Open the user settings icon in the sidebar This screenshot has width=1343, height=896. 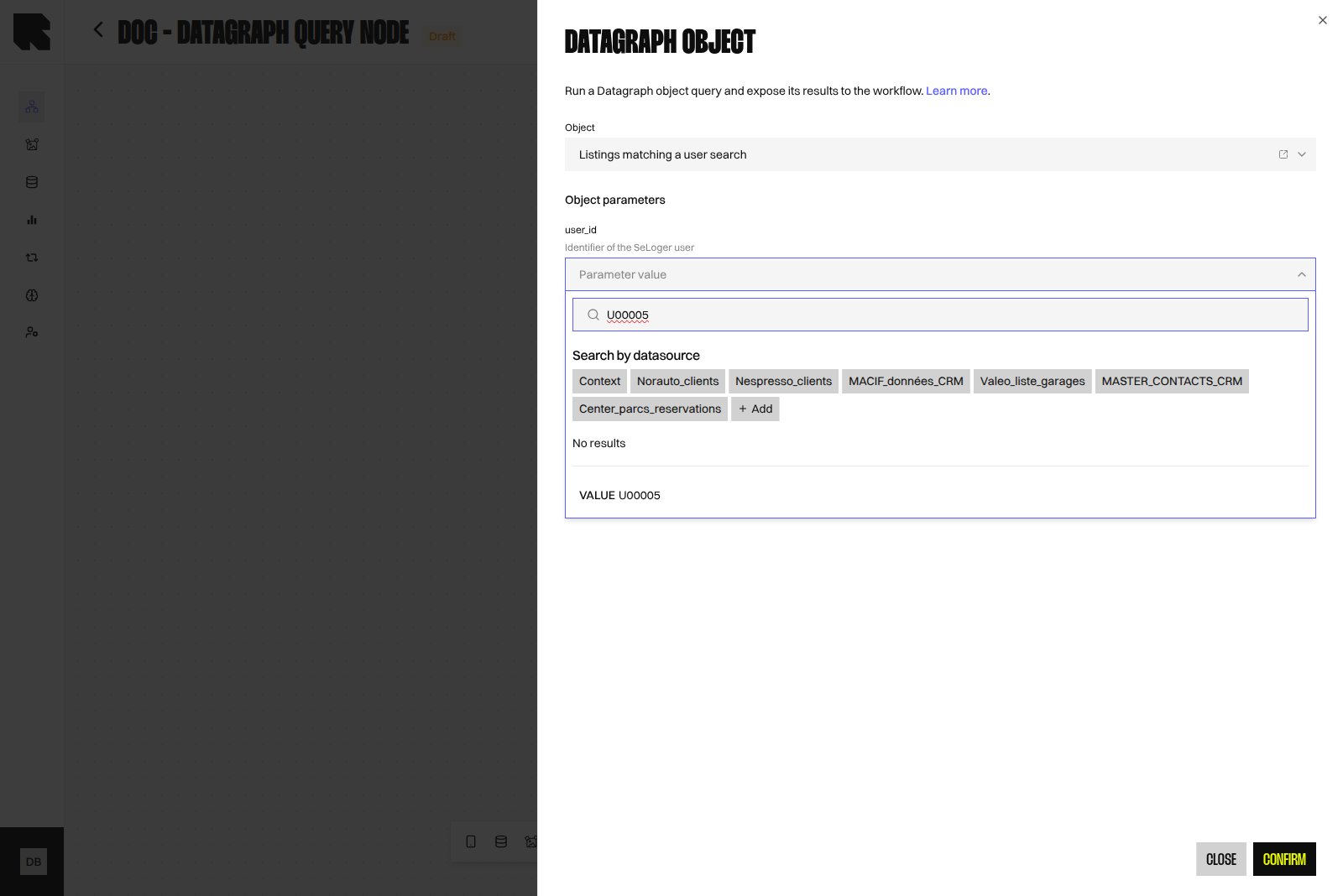coord(32,332)
